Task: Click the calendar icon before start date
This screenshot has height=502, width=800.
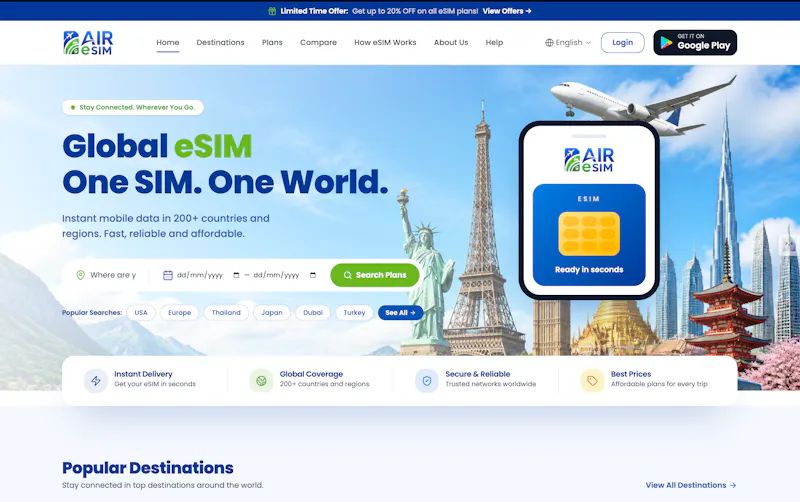Action: (x=167, y=275)
